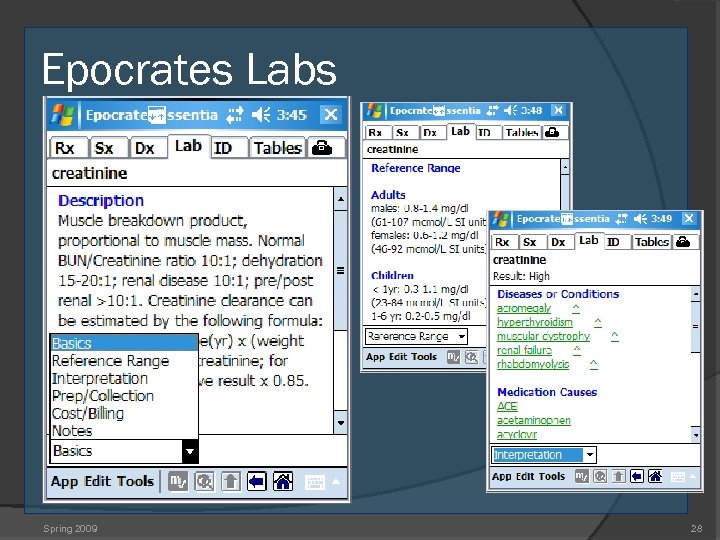Click home icon in 3:49 window toolbar
This screenshot has width=720, height=540.
coord(655,477)
